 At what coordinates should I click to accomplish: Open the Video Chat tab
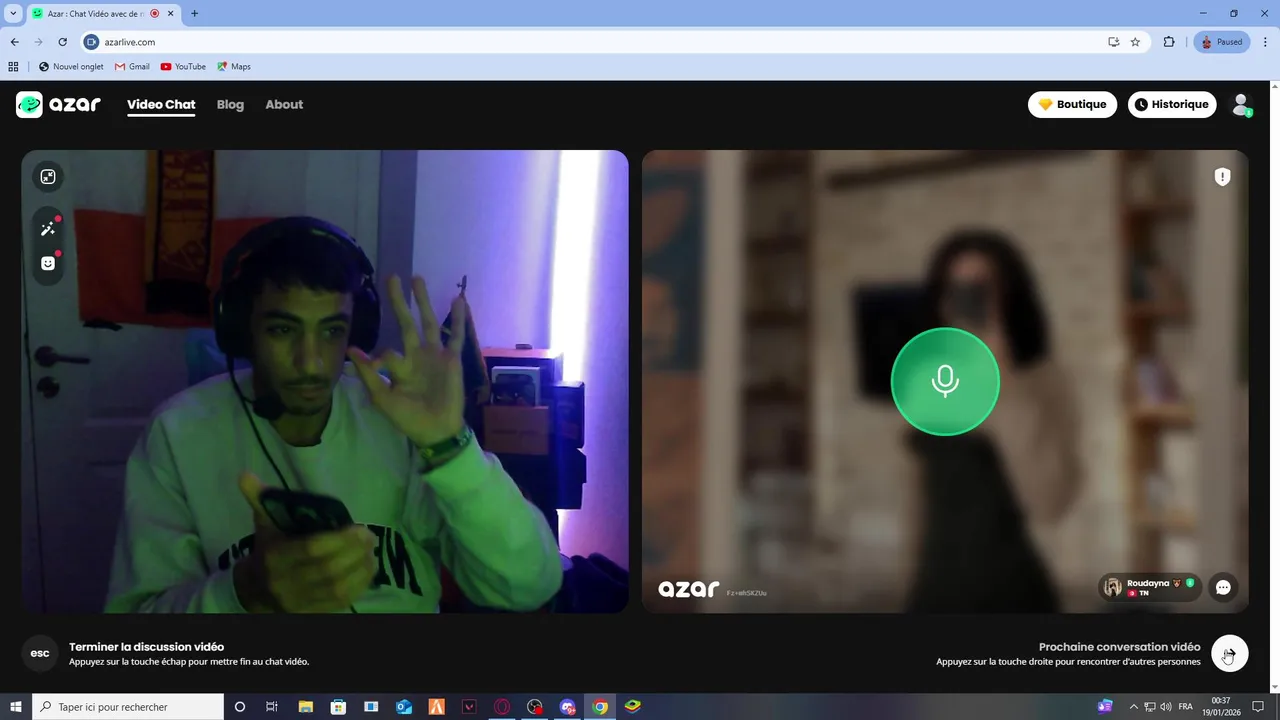[x=161, y=104]
